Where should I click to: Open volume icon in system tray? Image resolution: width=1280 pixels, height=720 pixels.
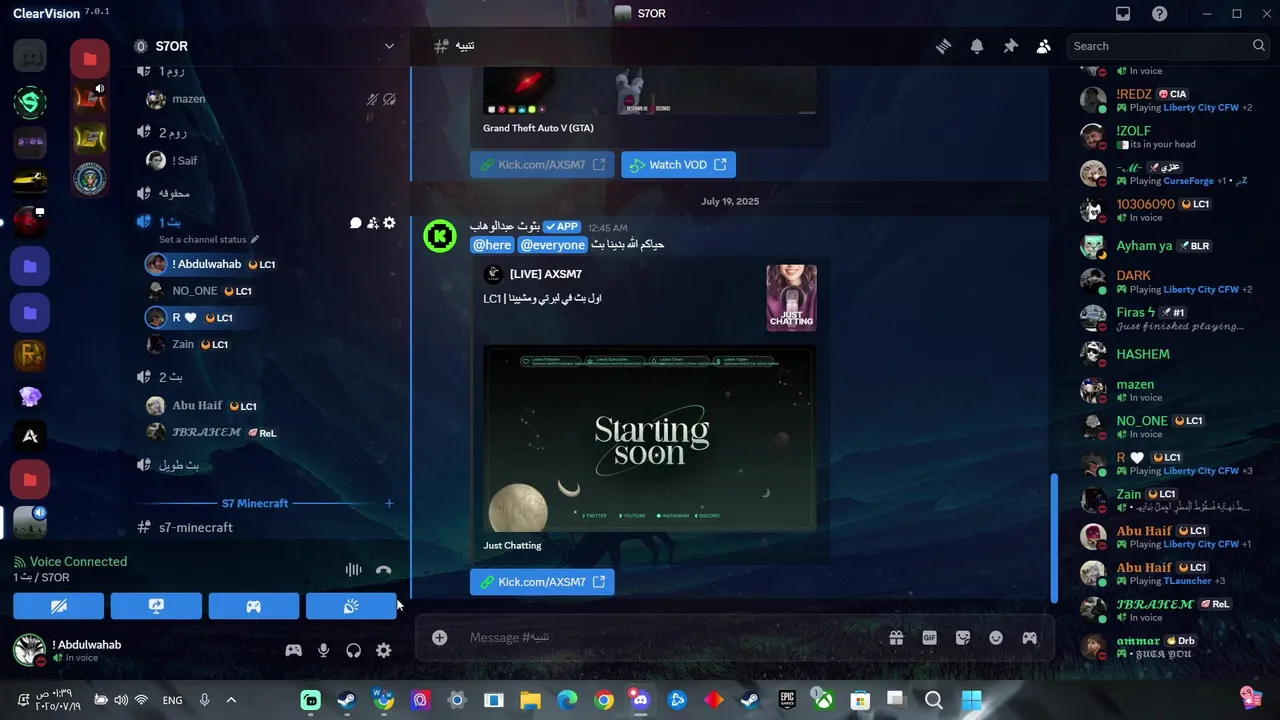point(121,700)
